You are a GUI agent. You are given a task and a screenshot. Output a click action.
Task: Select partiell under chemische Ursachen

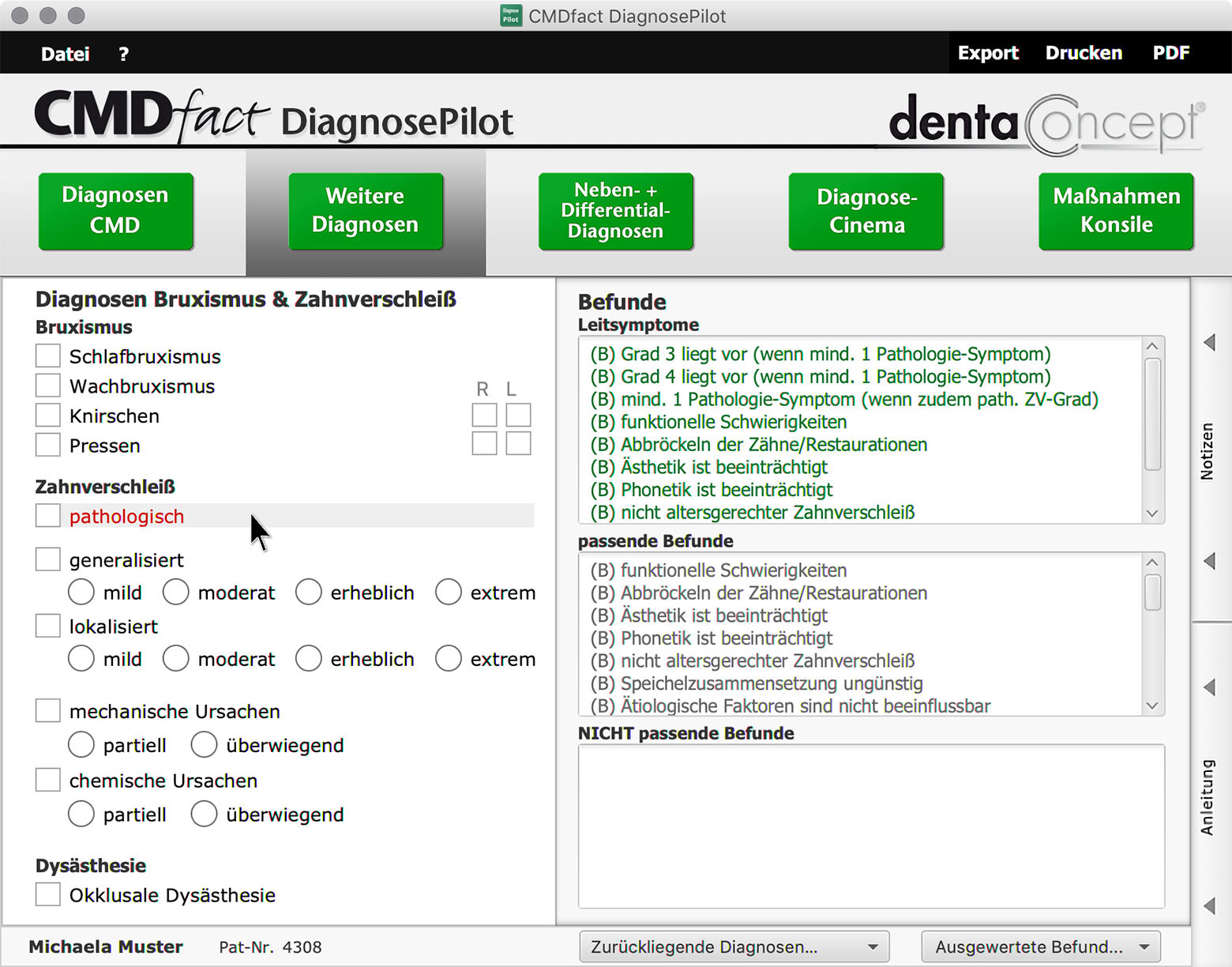(x=81, y=814)
